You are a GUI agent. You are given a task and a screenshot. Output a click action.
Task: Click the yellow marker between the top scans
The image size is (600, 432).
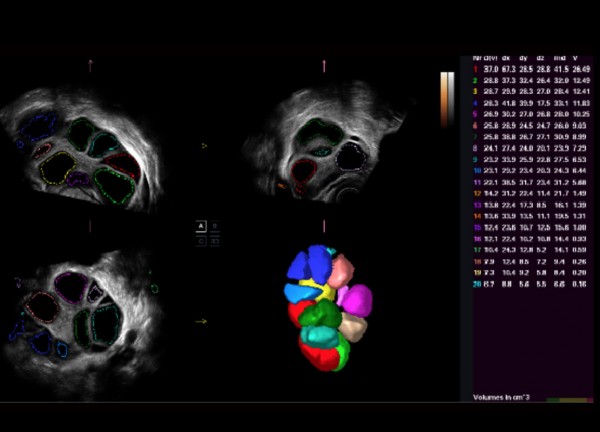coord(204,146)
